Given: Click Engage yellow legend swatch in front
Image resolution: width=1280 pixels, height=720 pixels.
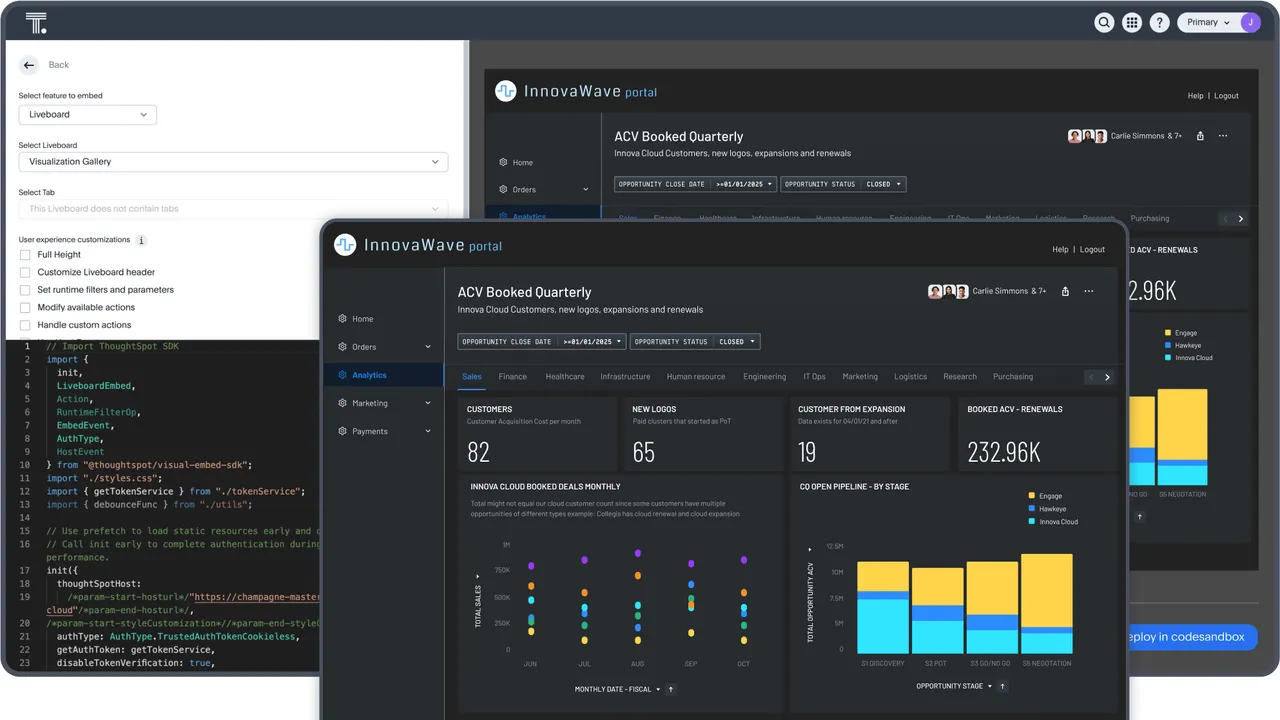Looking at the screenshot, I should [1032, 496].
